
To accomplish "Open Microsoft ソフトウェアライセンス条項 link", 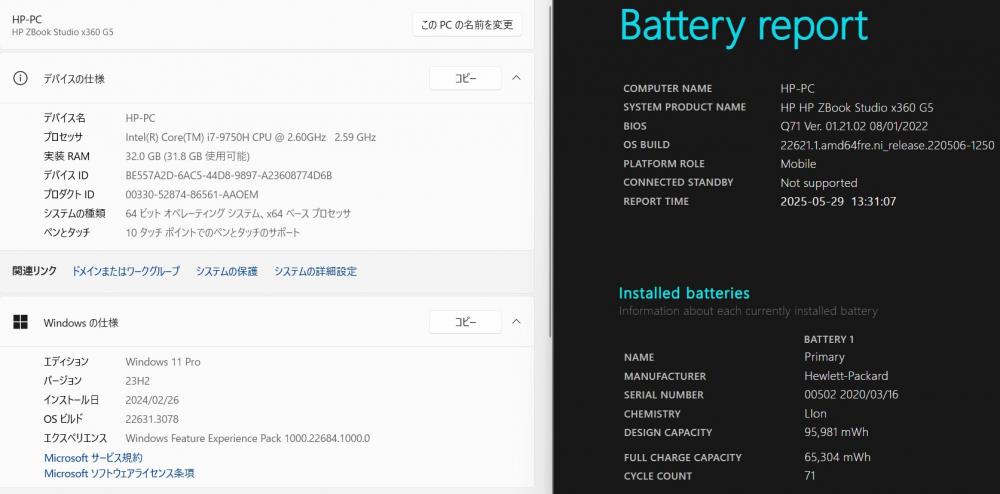I will click(x=119, y=473).
